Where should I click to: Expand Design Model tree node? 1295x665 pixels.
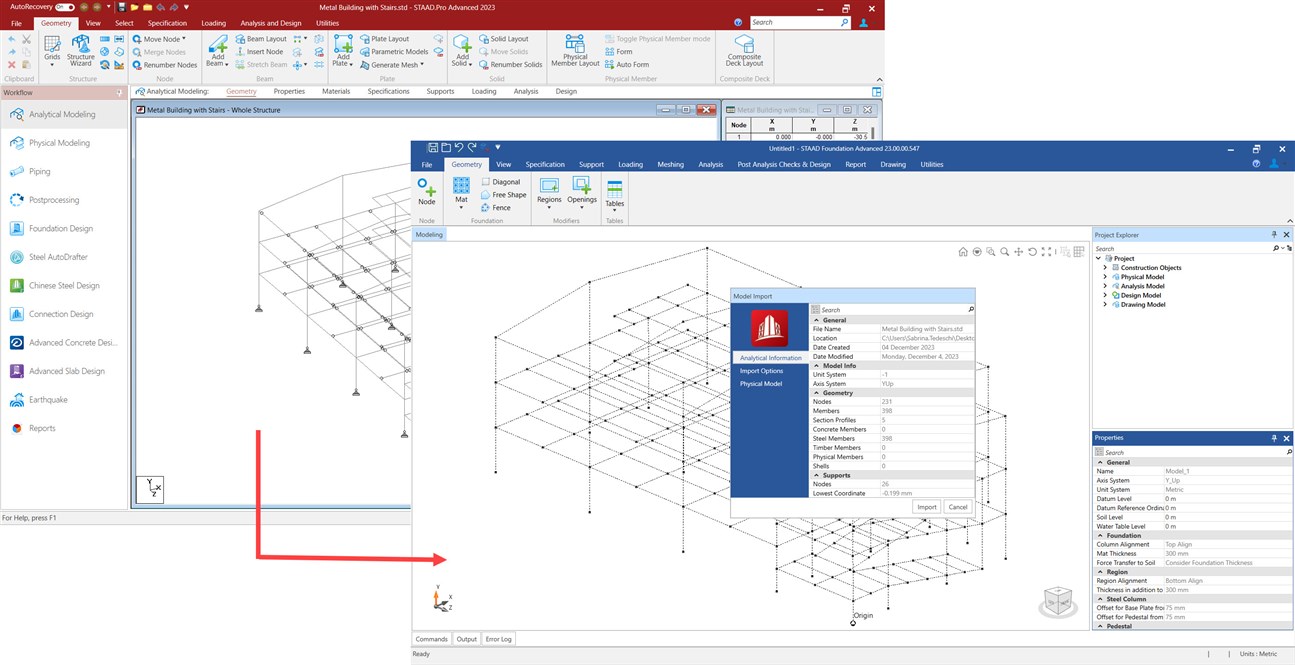pos(1105,295)
